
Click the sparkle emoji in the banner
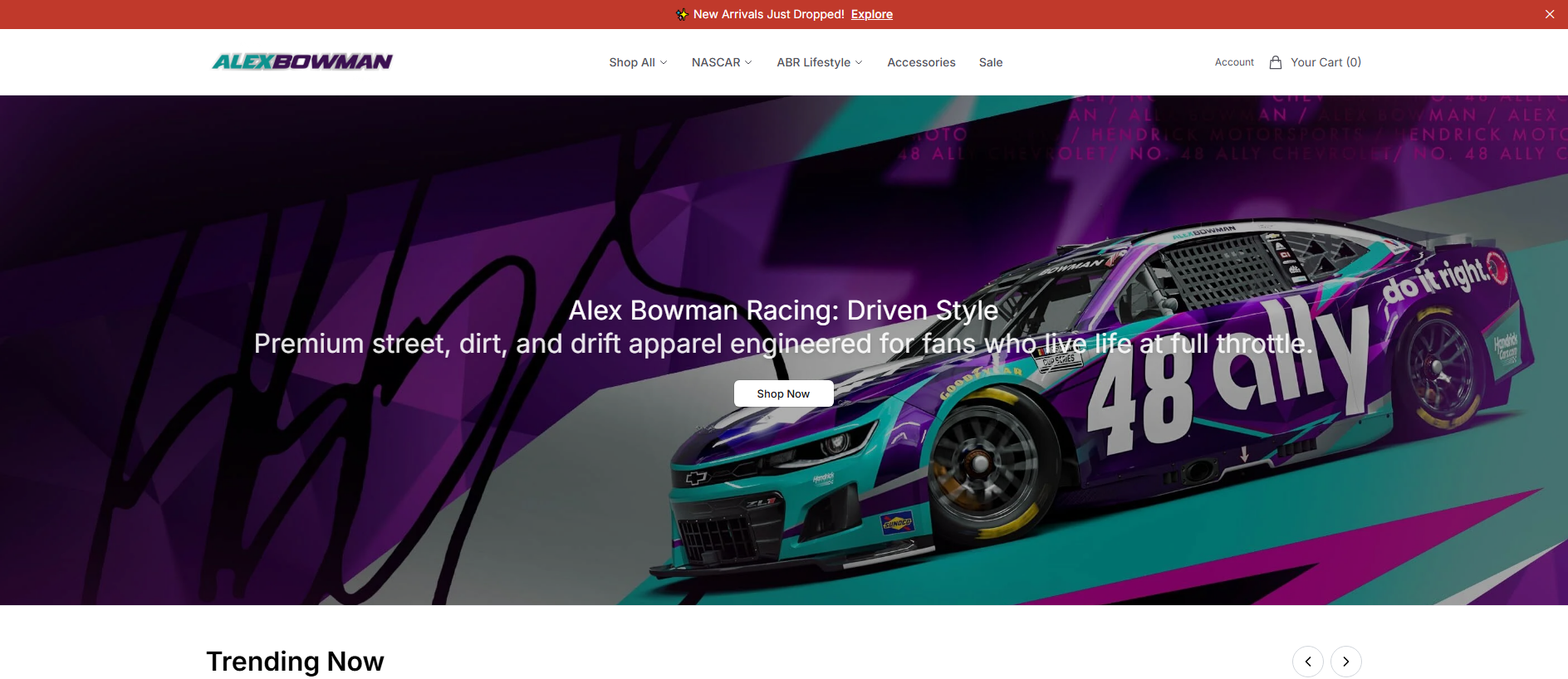pos(682,14)
